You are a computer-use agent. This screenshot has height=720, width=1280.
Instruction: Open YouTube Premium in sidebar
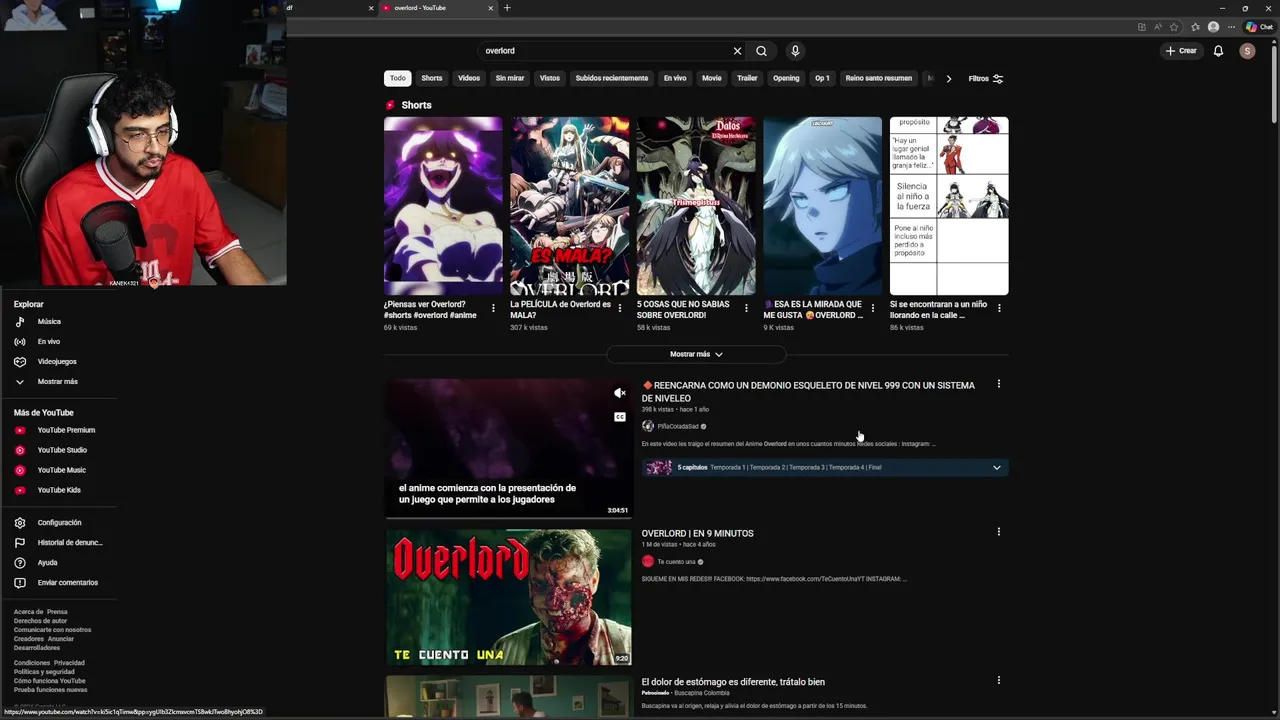click(x=66, y=430)
